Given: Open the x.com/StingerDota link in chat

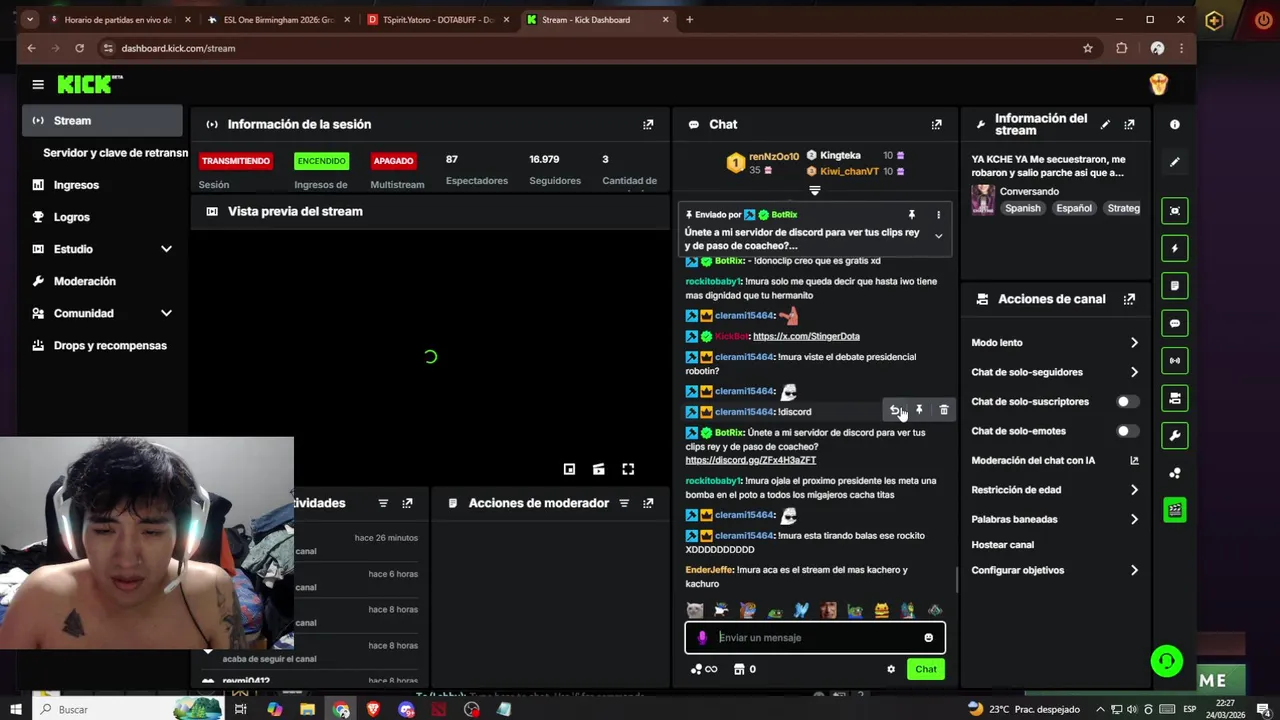Looking at the screenshot, I should [x=806, y=336].
